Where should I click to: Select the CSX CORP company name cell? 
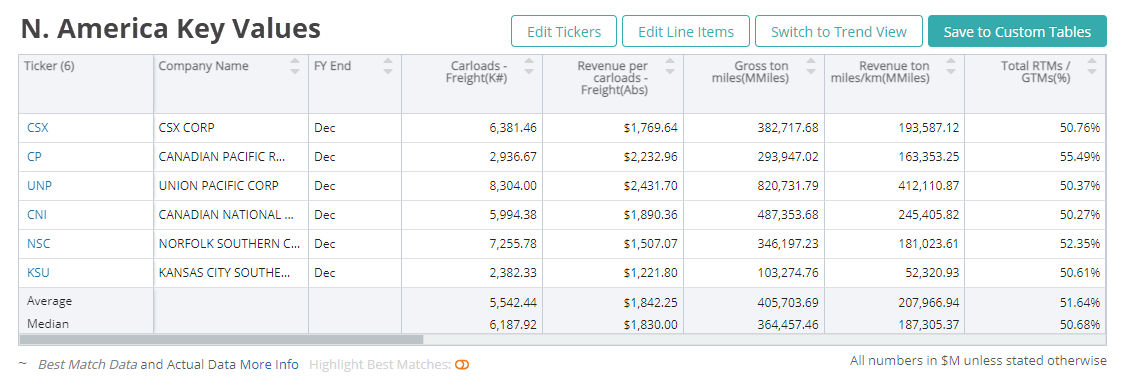(x=231, y=128)
